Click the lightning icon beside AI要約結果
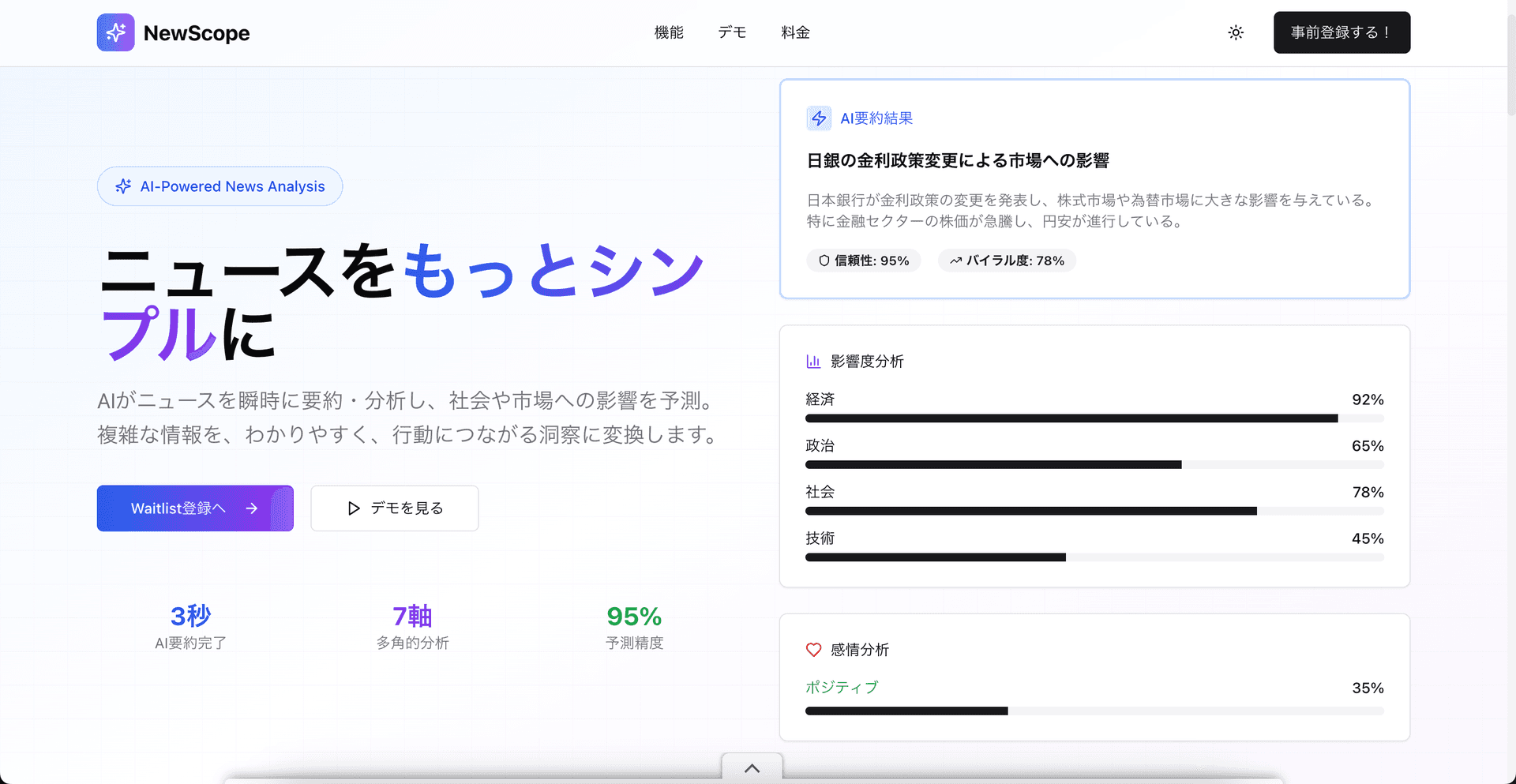The width and height of the screenshot is (1516, 784). tap(819, 118)
